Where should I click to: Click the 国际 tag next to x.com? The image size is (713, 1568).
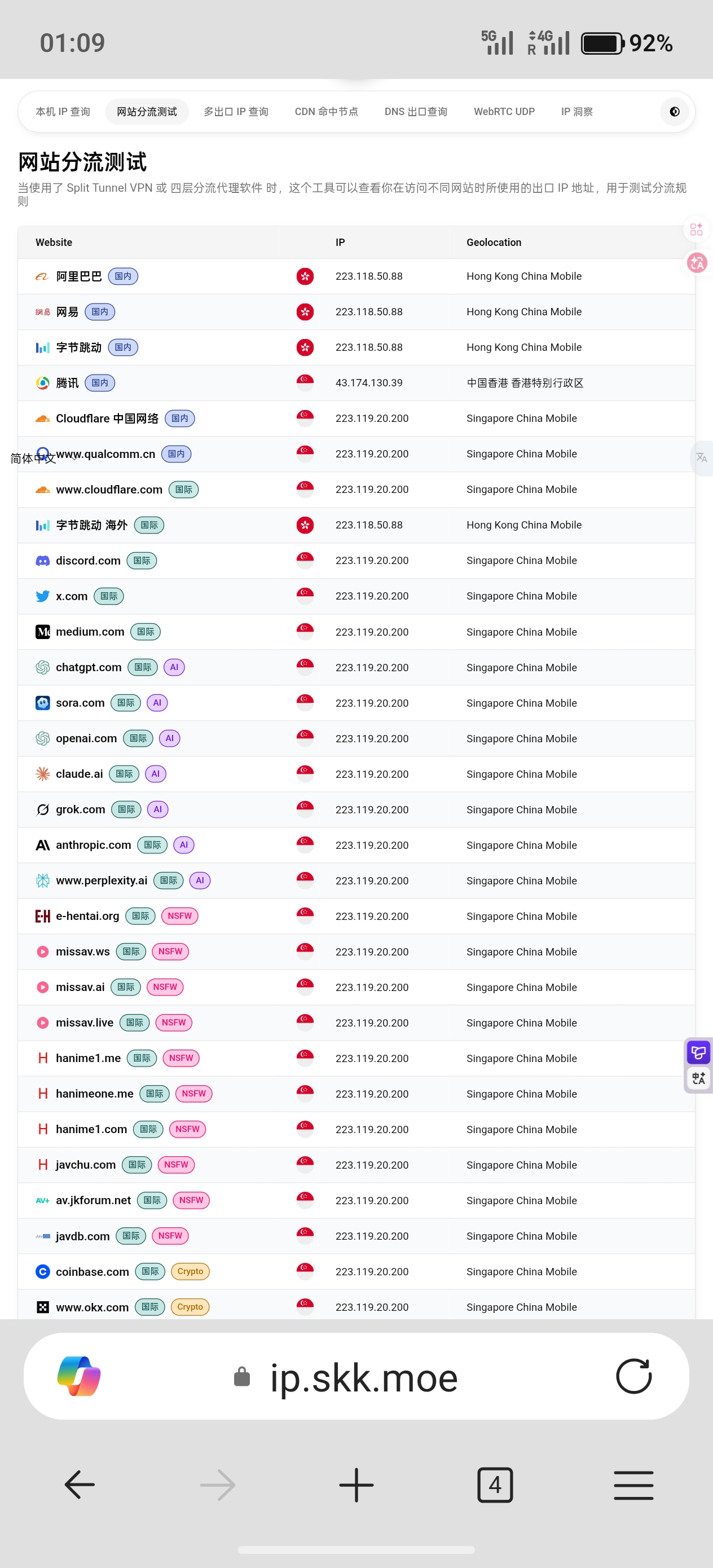[x=109, y=596]
